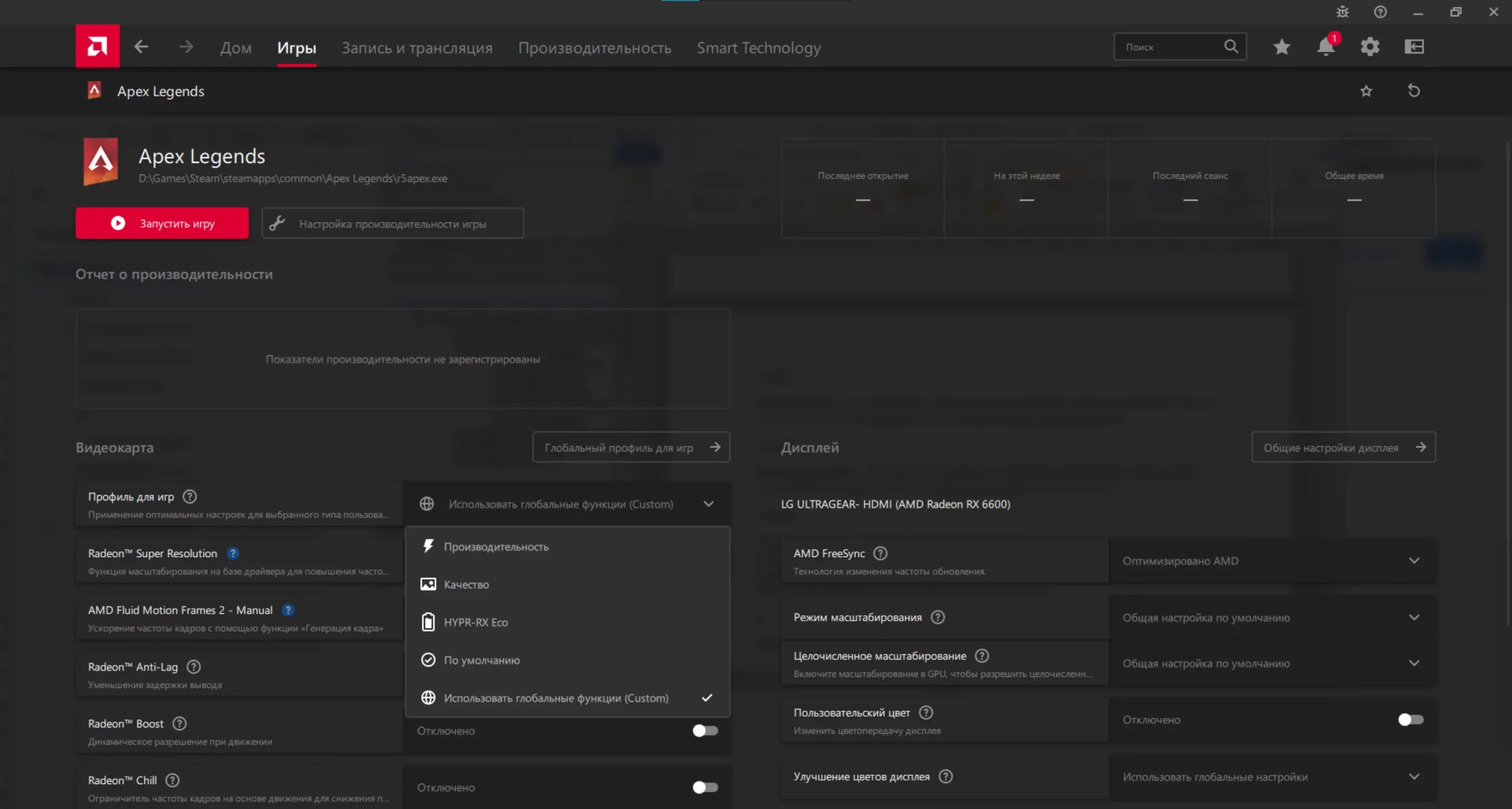Screen dimensions: 1512x809
Task: Turn on the Пользовательский цвет switch
Action: (x=1410, y=719)
